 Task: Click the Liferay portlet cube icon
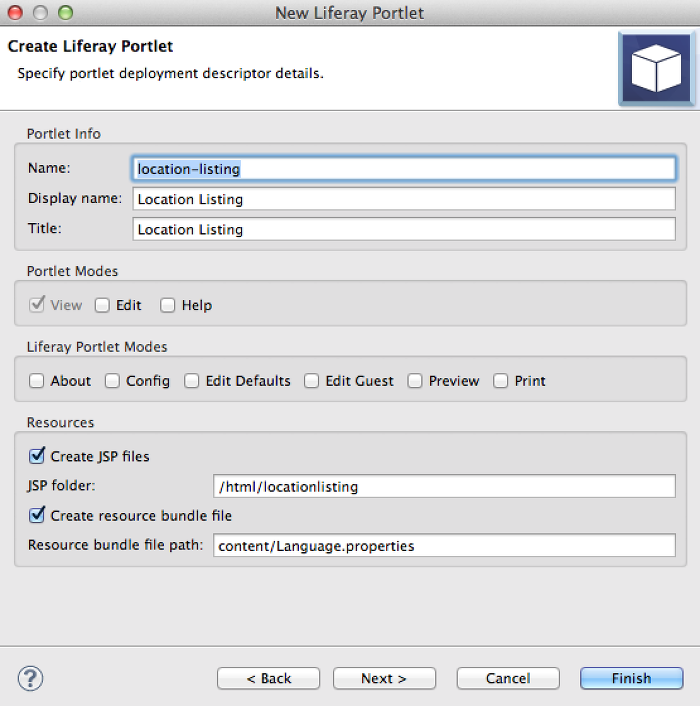click(x=656, y=68)
